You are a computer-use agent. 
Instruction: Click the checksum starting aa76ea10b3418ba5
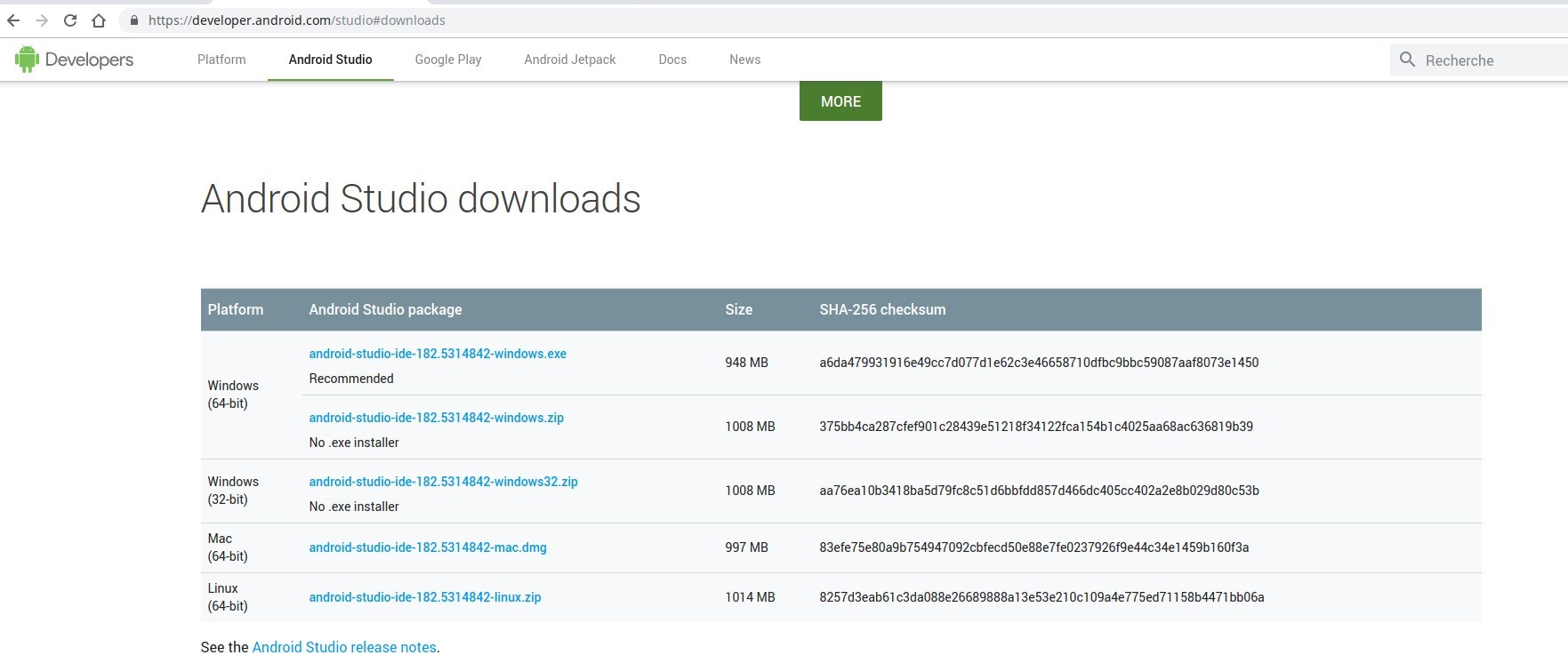click(1039, 491)
